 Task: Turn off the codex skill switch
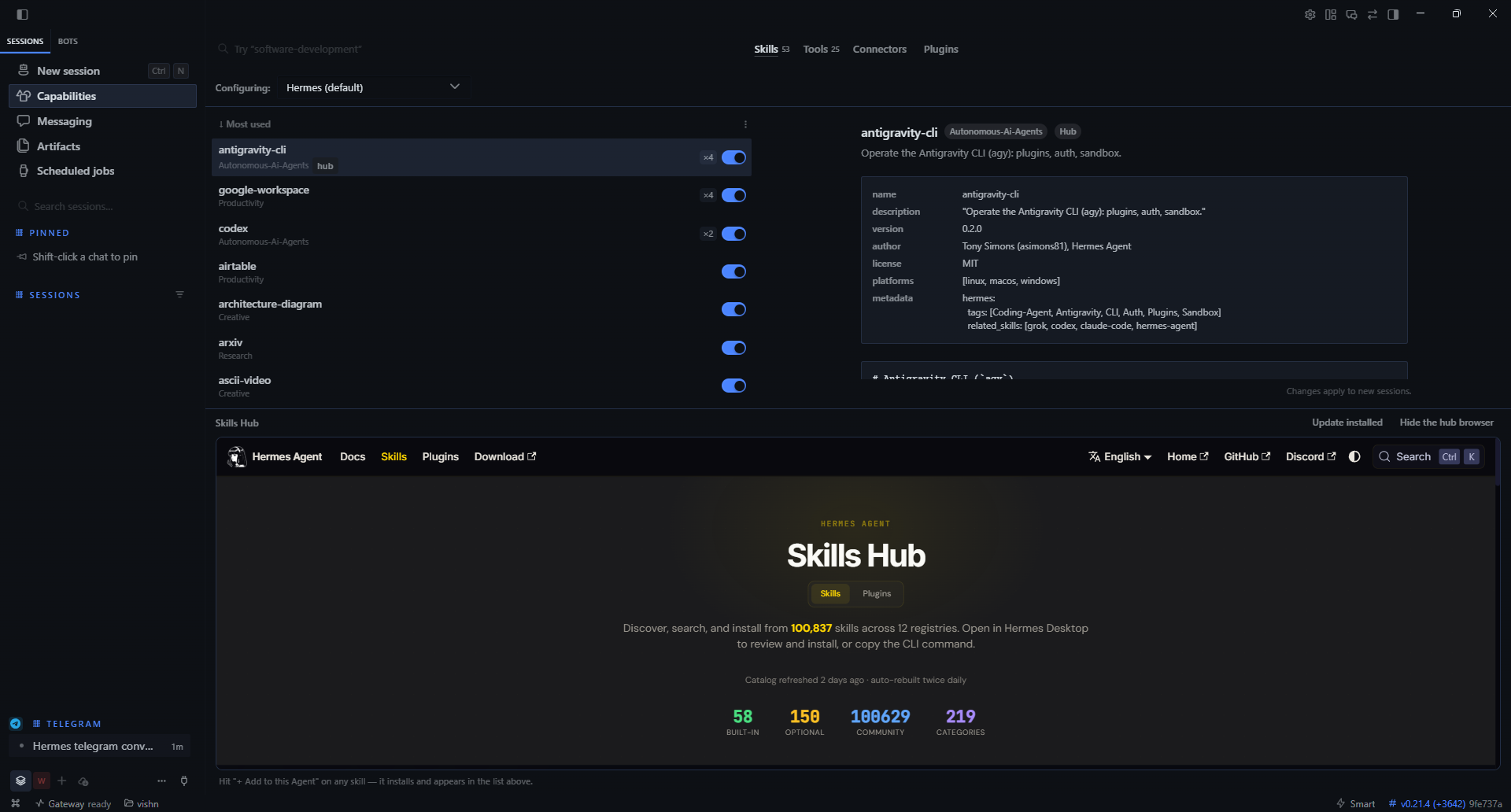(733, 234)
